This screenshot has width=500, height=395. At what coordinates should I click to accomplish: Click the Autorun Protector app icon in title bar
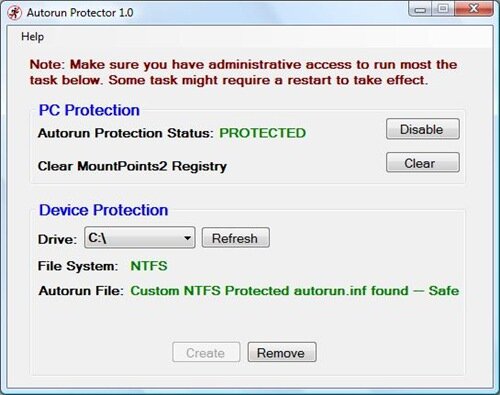point(14,13)
